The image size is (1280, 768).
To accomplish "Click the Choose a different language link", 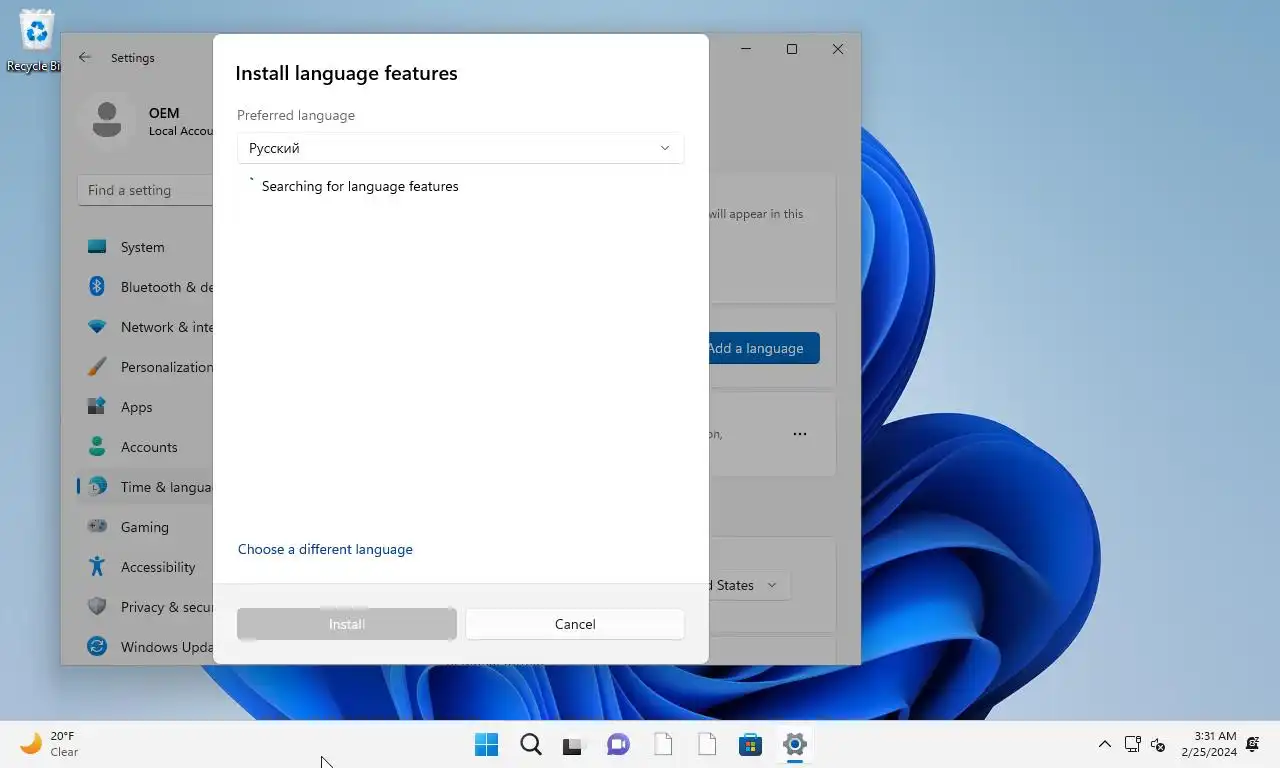I will (325, 549).
